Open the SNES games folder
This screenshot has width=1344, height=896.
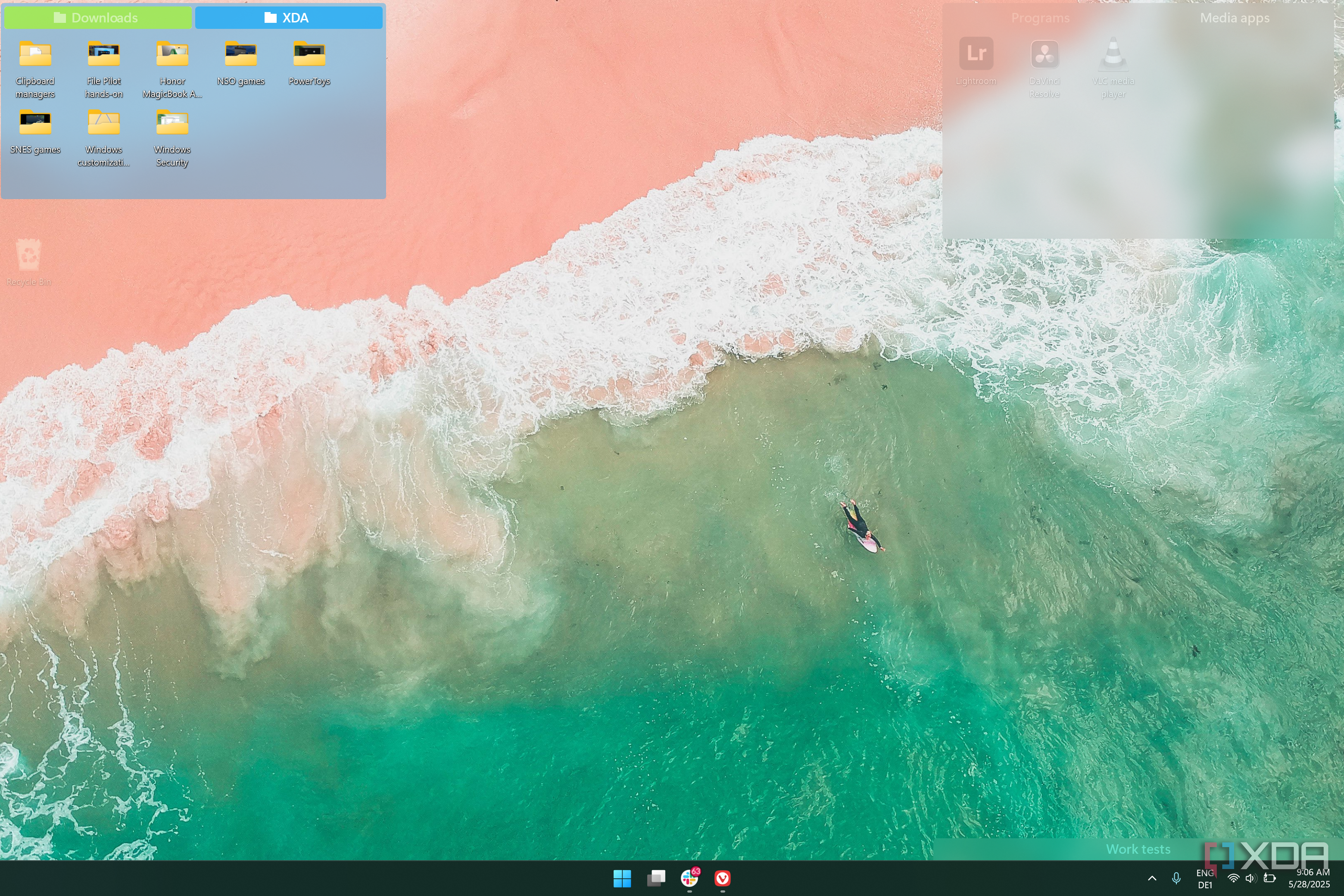click(35, 132)
